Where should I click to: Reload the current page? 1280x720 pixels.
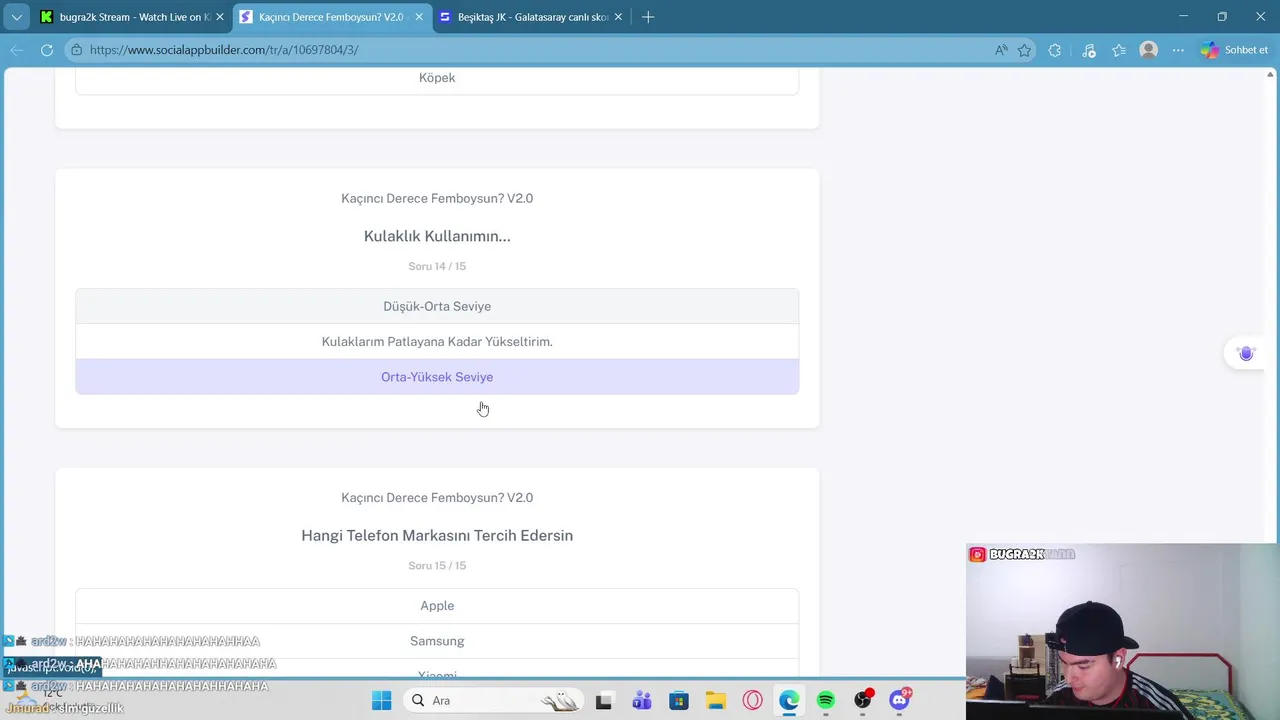pyautogui.click(x=46, y=50)
